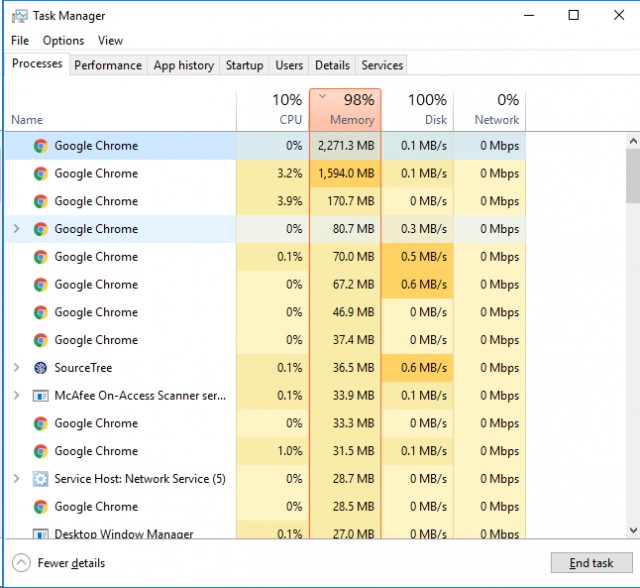Screen dimensions: 640x588
Task: Sort by the Disk column header
Action: (418, 110)
